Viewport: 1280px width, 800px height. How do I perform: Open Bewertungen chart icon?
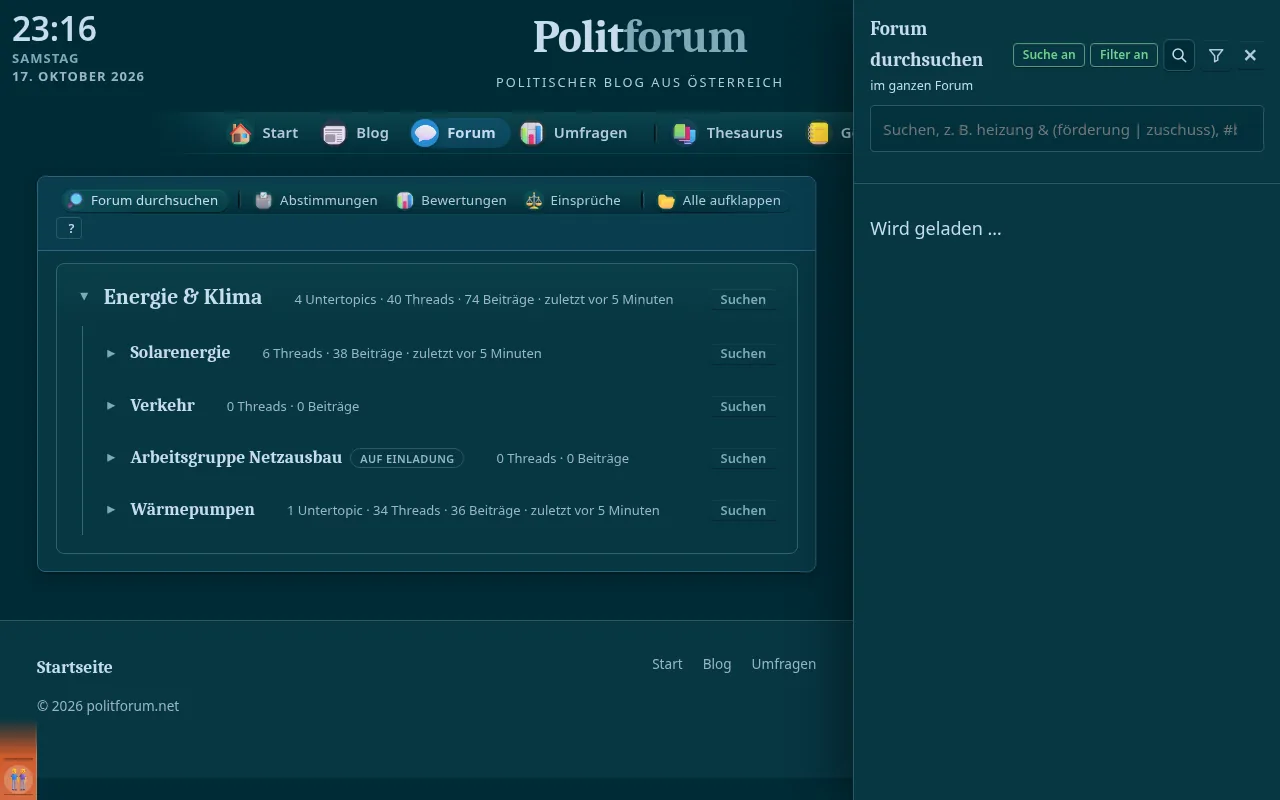404,201
